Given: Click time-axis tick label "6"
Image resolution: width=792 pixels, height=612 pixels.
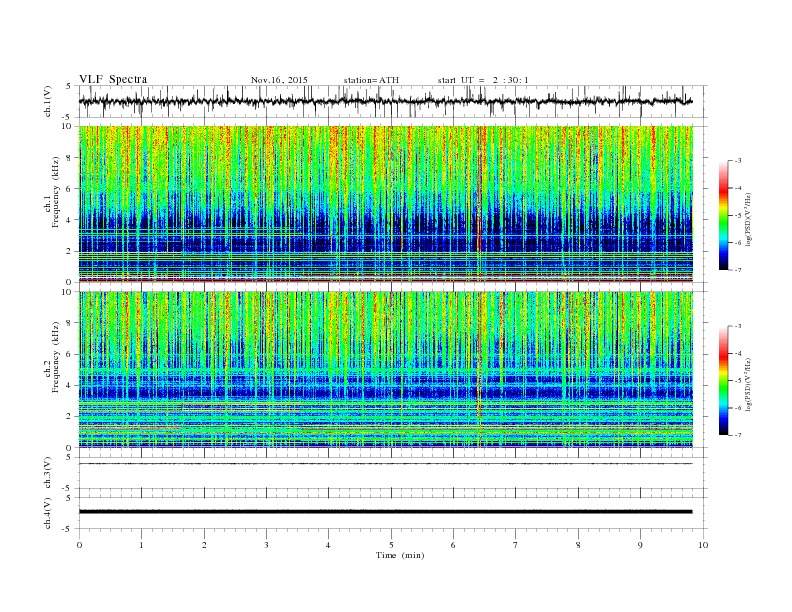Looking at the screenshot, I should coord(453,545).
